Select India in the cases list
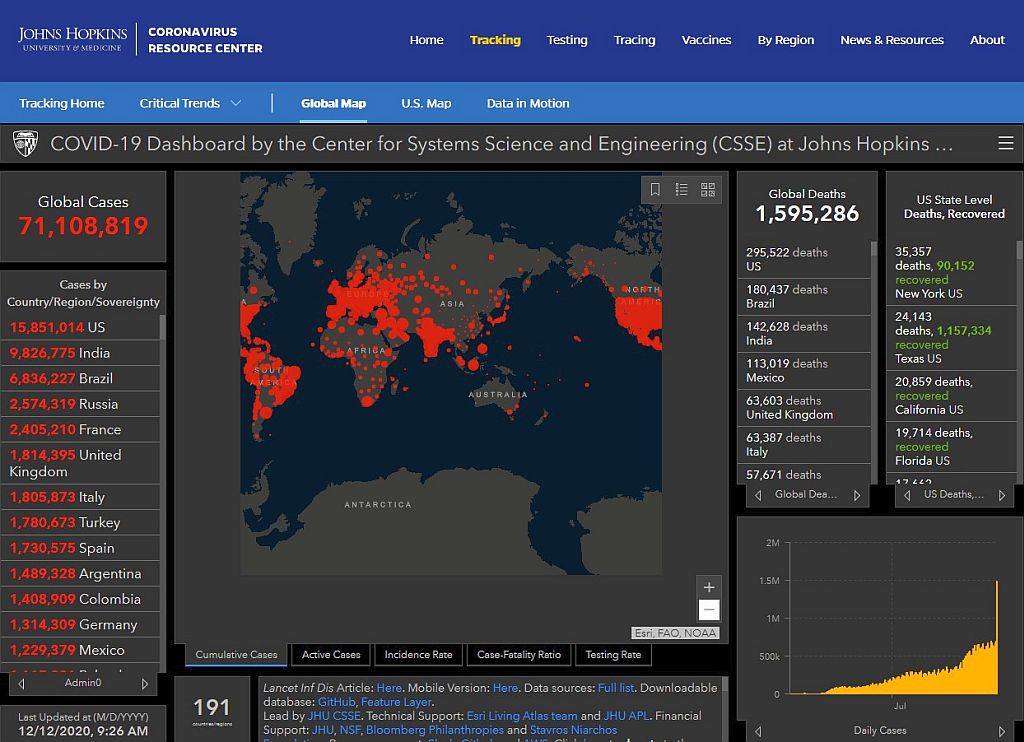Screen dimensions: 1024x742 point(80,353)
